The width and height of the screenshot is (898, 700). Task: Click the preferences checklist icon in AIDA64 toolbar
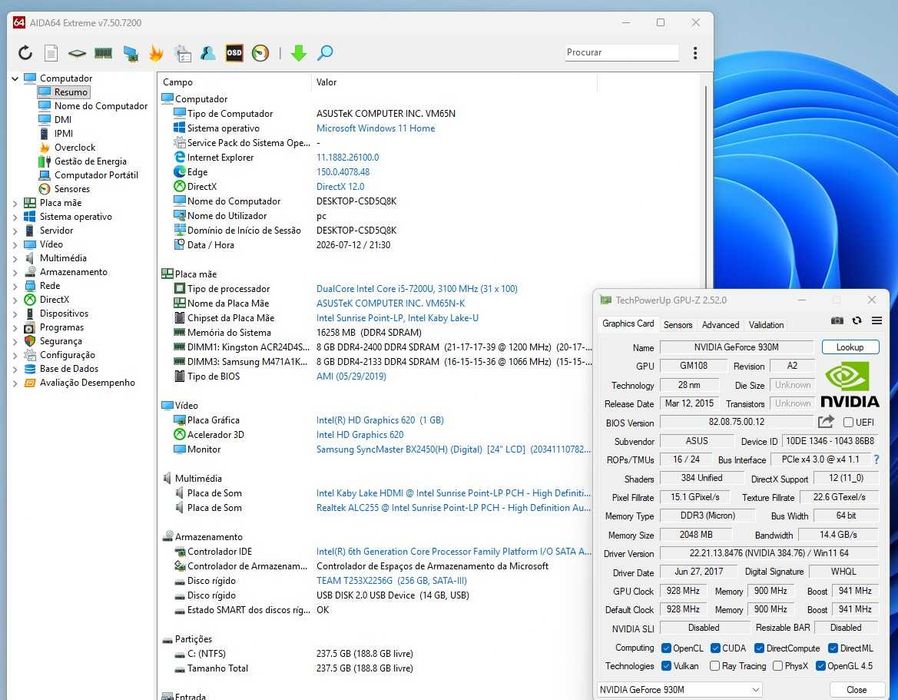(183, 53)
